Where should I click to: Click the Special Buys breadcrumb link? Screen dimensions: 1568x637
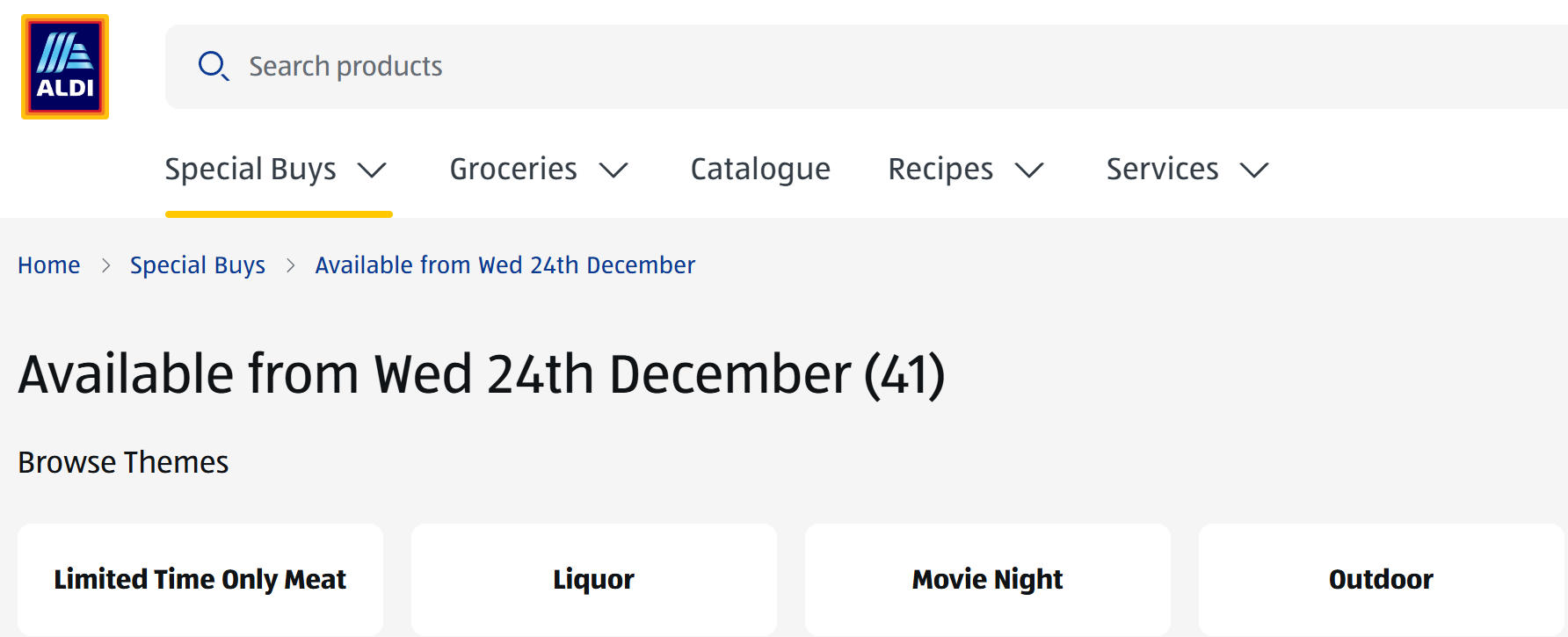[x=198, y=265]
